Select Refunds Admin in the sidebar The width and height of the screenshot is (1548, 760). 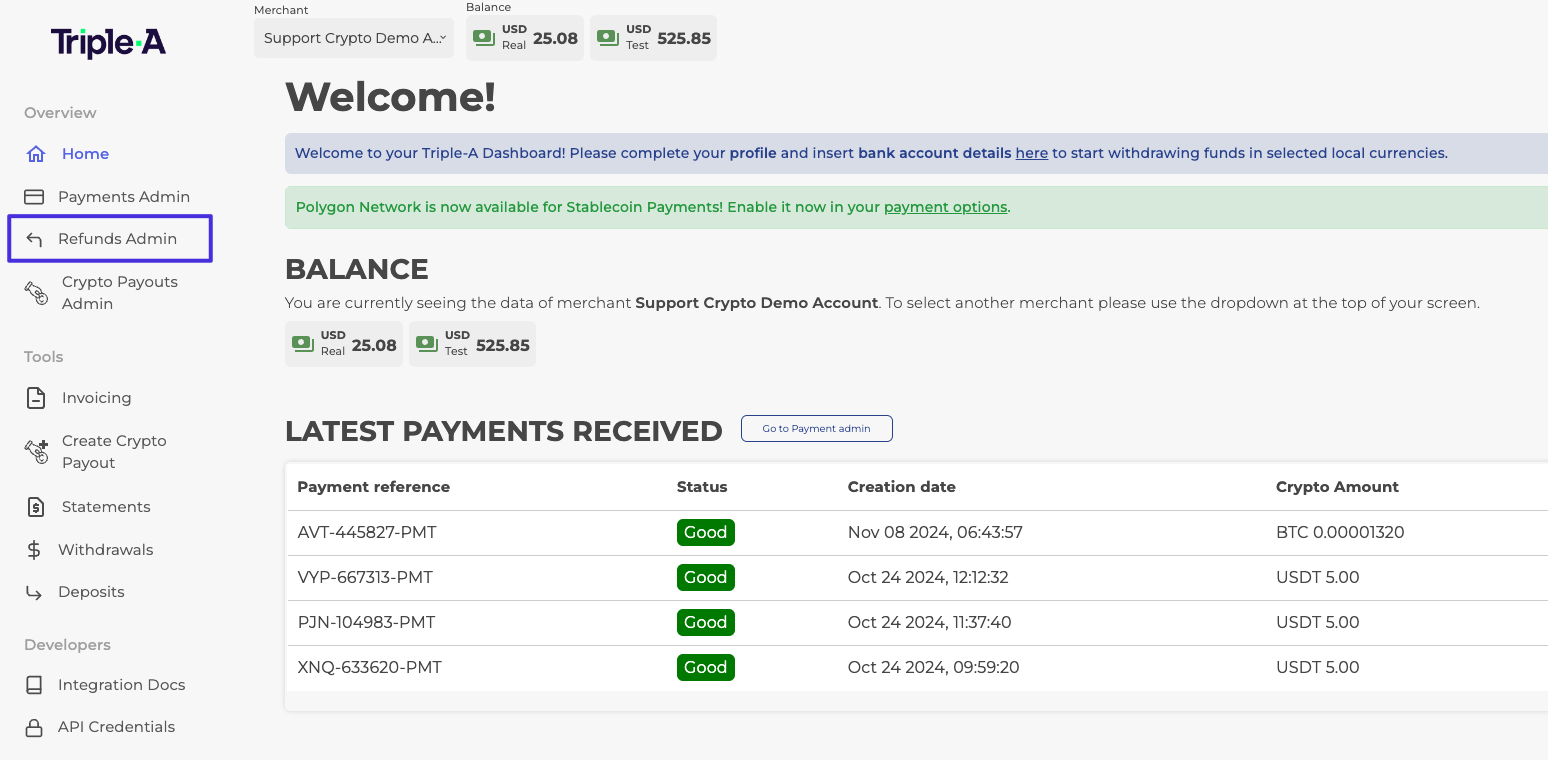click(x=117, y=239)
